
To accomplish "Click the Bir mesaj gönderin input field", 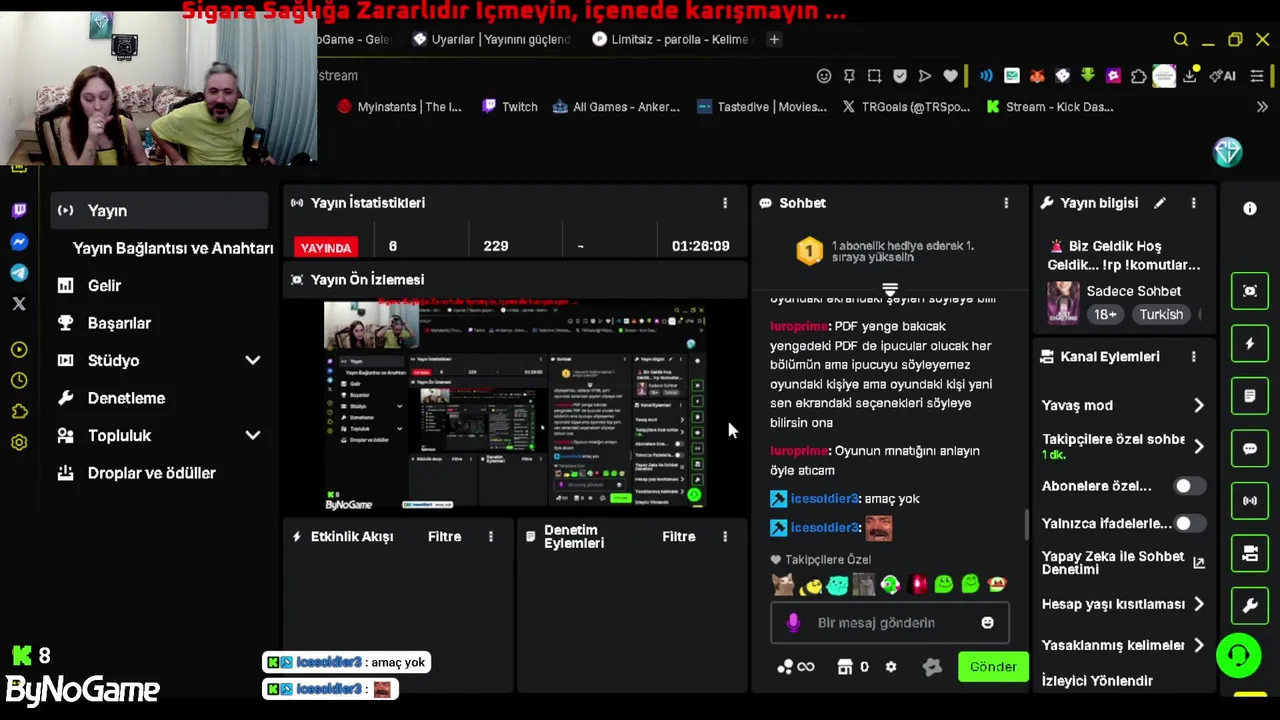I will tap(890, 623).
